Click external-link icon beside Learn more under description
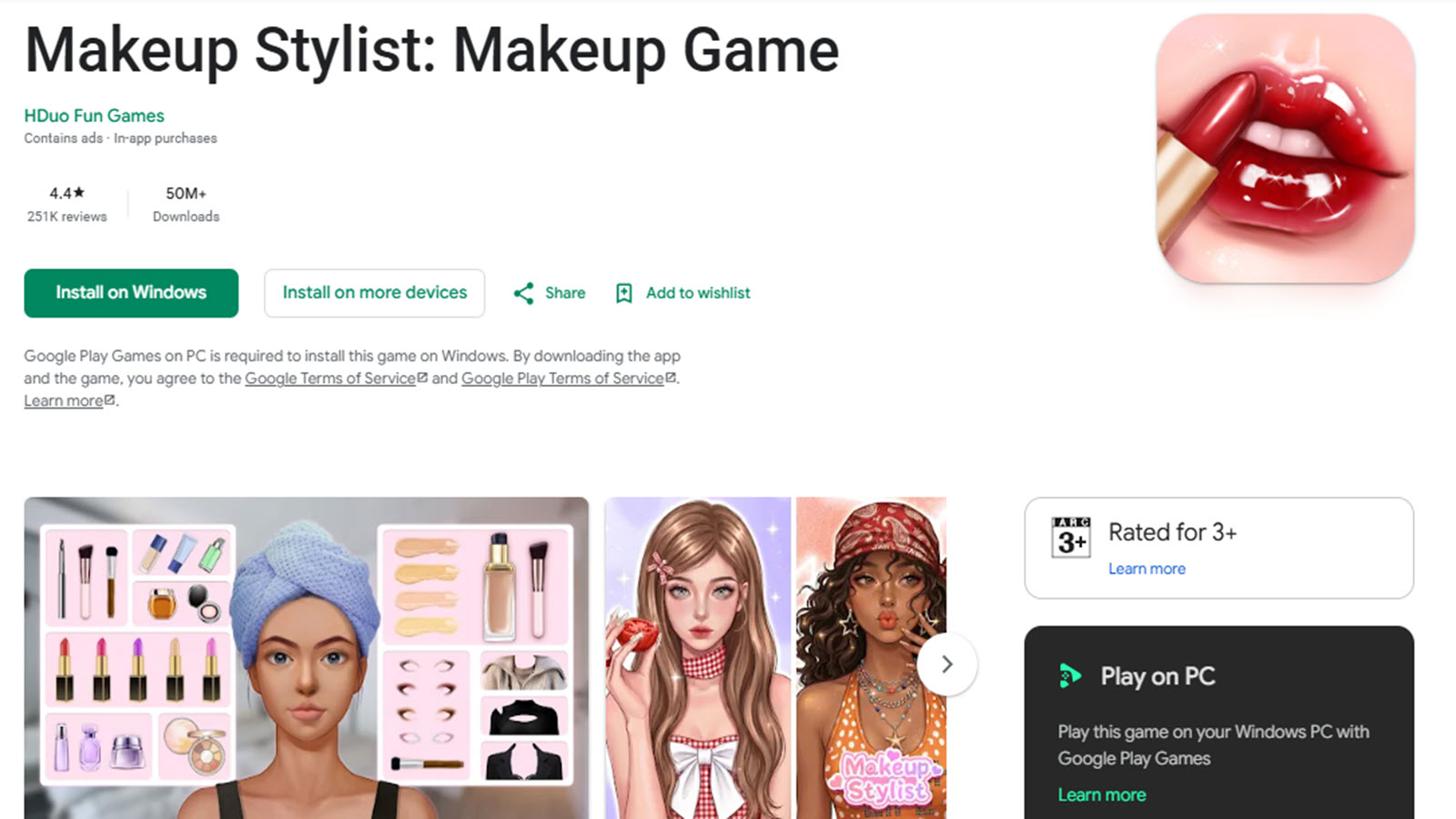 pos(110,399)
